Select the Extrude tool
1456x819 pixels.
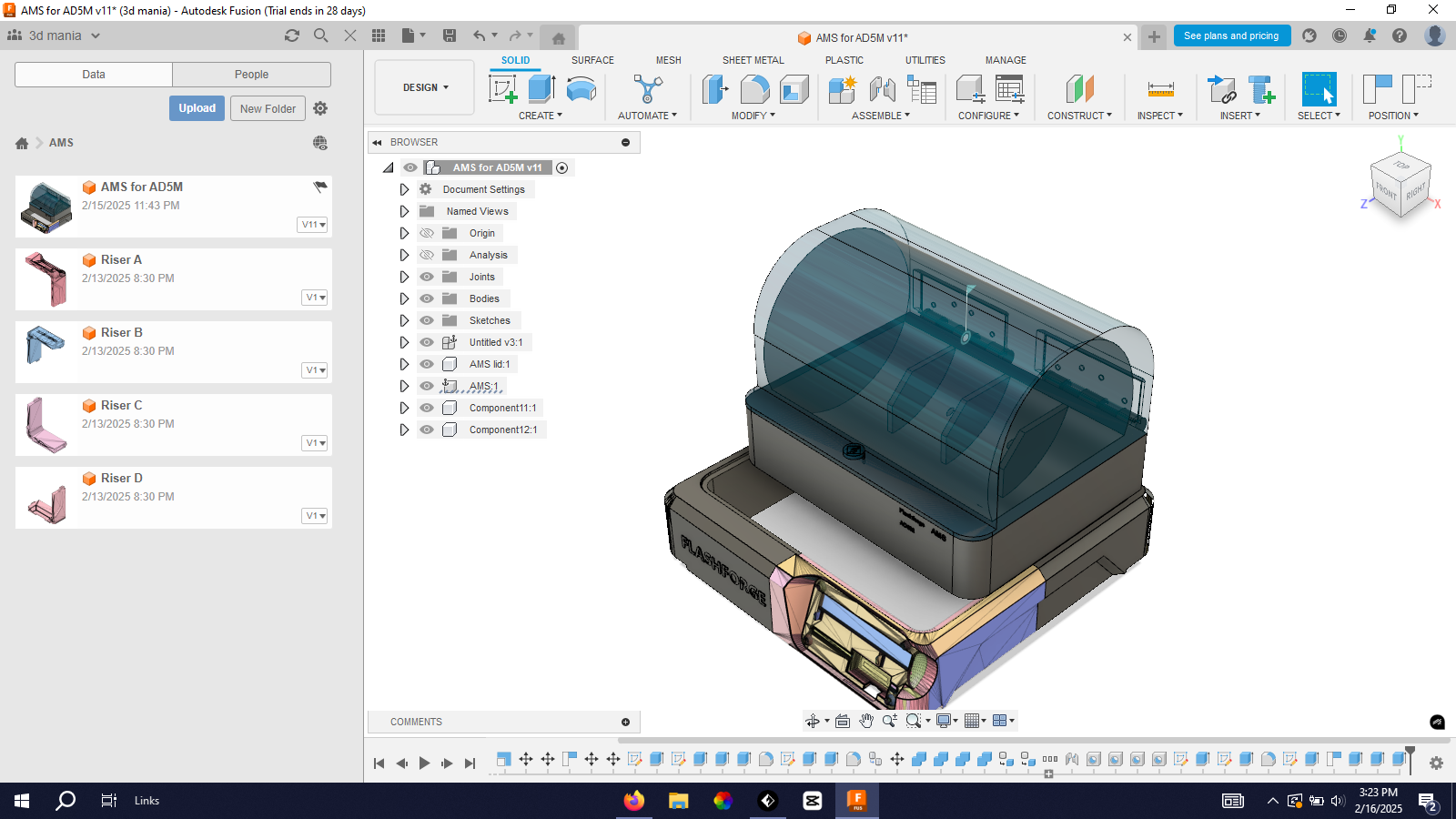pyautogui.click(x=541, y=89)
